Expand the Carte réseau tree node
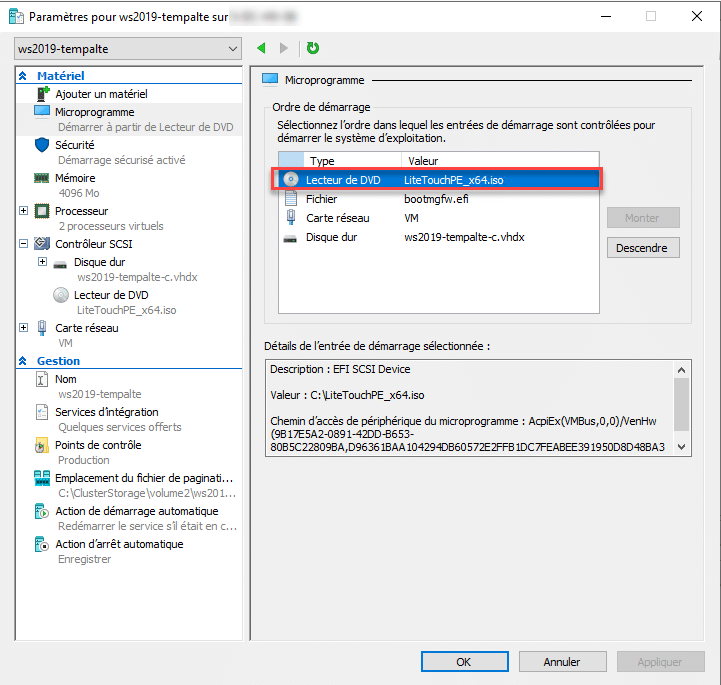Screen dimensions: 721x685 pyautogui.click(x=24, y=328)
